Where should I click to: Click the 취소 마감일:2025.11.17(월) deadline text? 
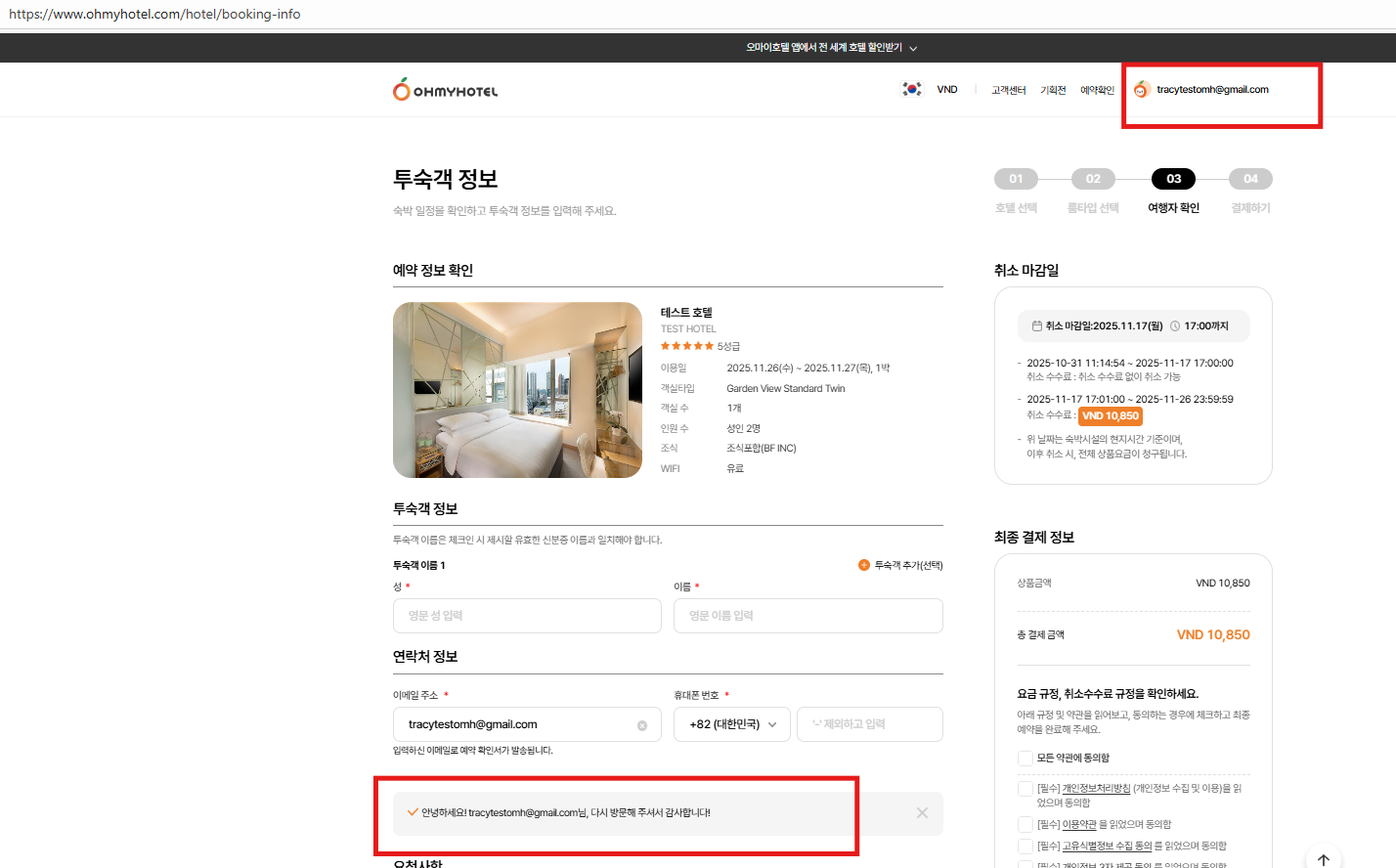pos(1105,326)
